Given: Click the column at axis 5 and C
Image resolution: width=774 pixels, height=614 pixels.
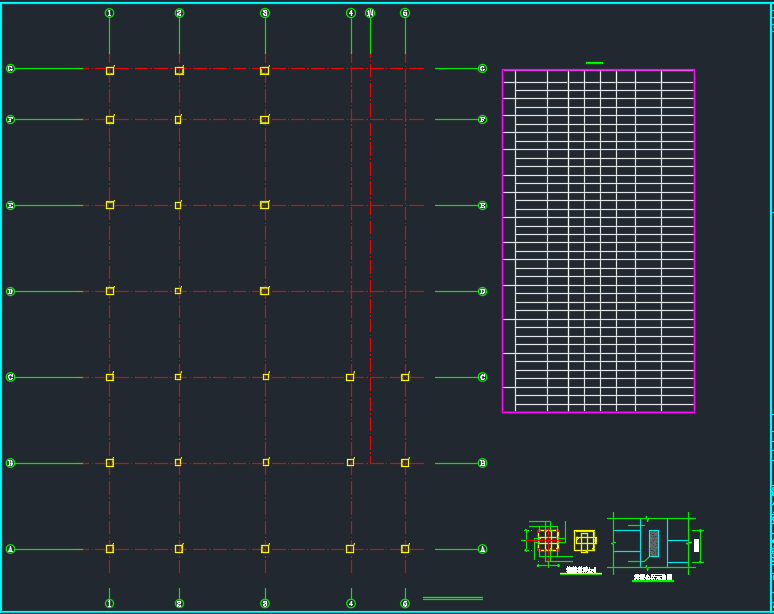Looking at the screenshot, I should 405,377.
